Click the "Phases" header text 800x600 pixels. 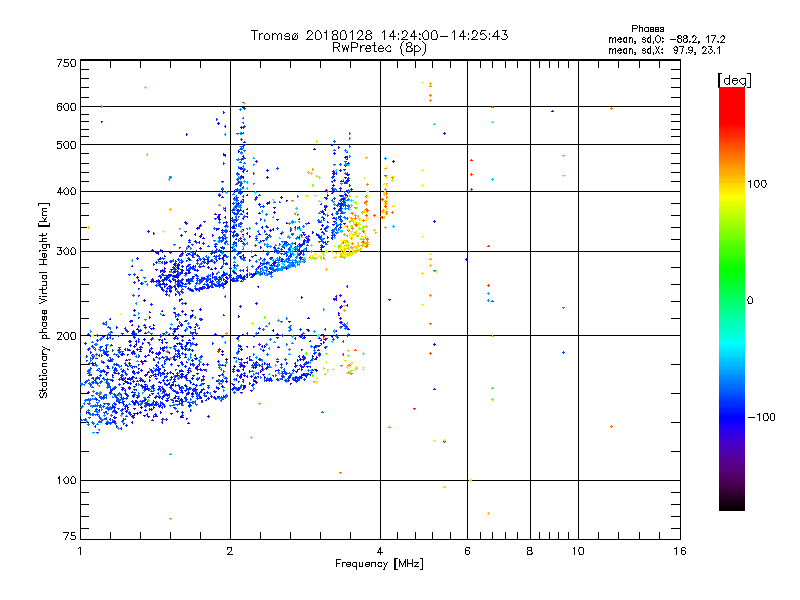coord(647,29)
